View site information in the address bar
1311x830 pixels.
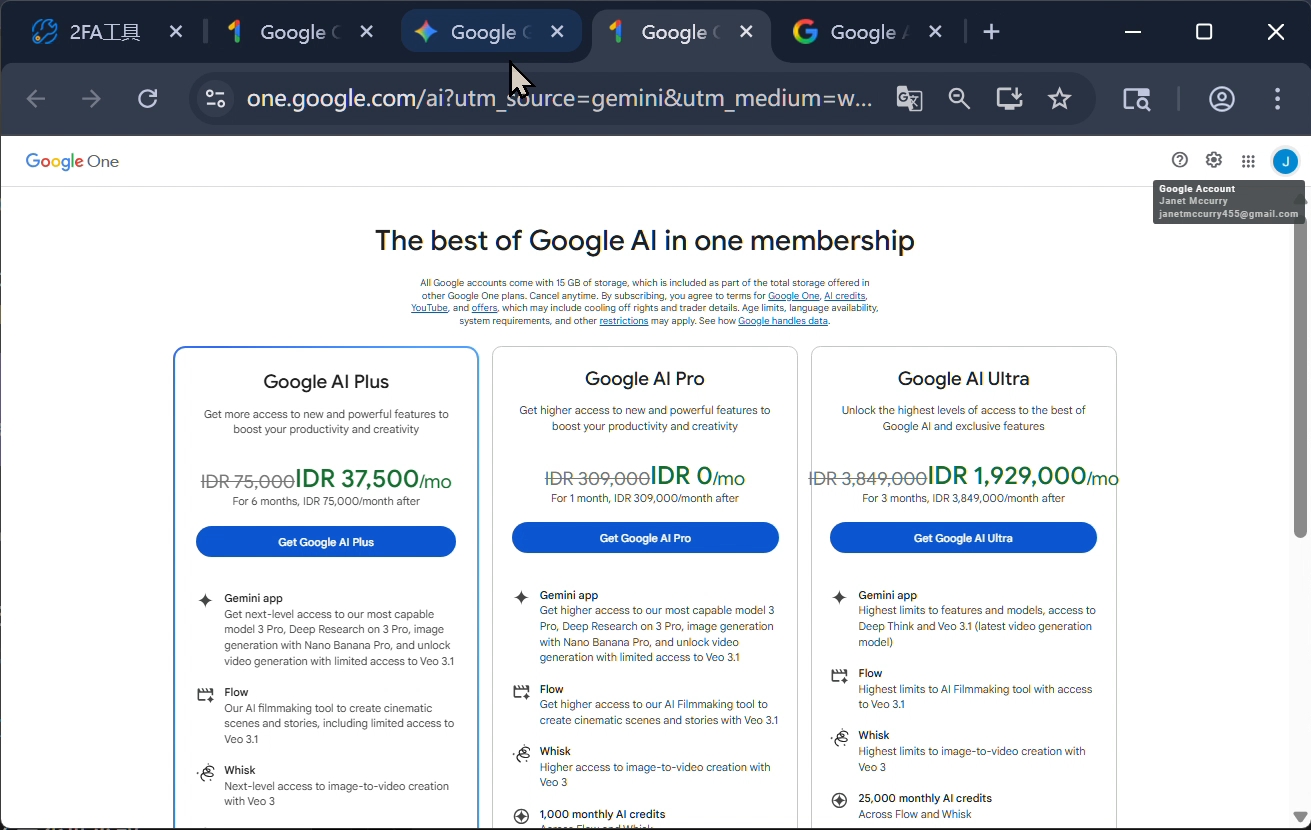[215, 98]
